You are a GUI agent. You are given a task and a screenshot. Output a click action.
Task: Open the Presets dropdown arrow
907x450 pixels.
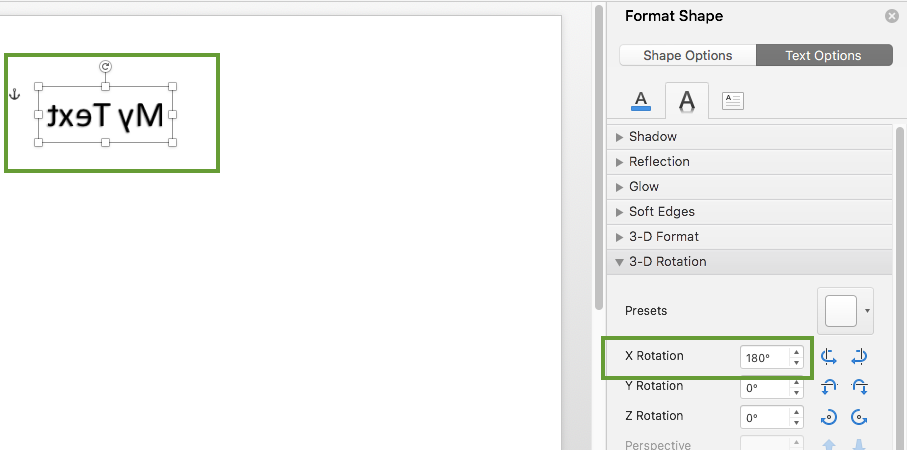(x=867, y=311)
